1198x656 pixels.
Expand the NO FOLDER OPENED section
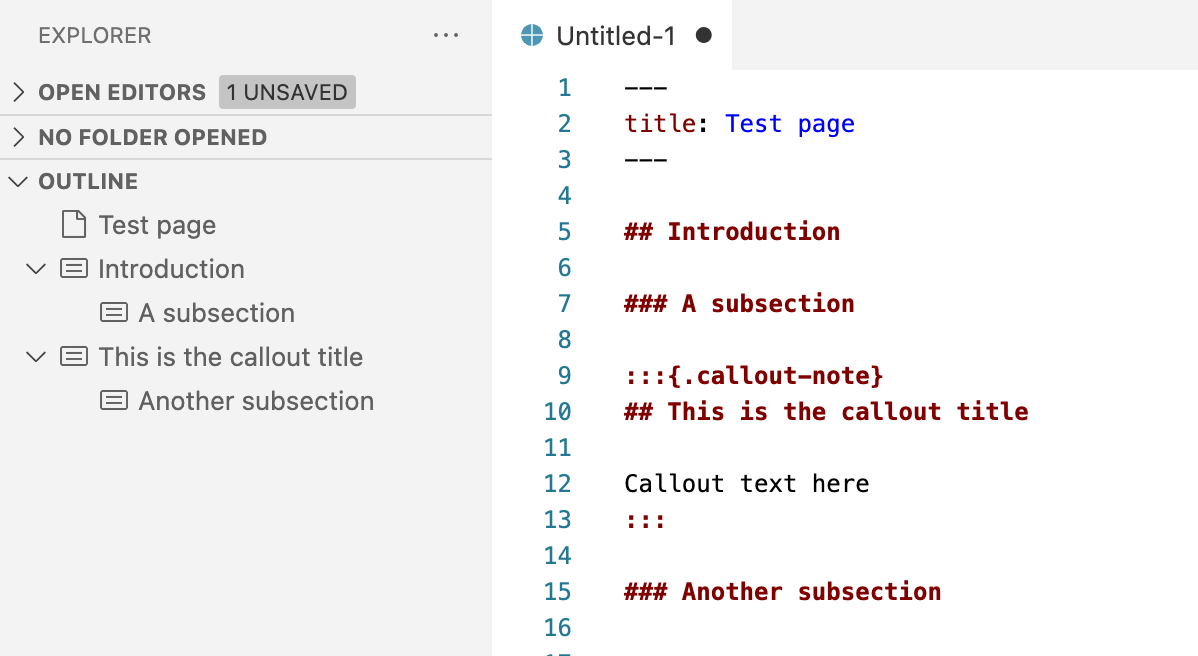(x=17, y=137)
